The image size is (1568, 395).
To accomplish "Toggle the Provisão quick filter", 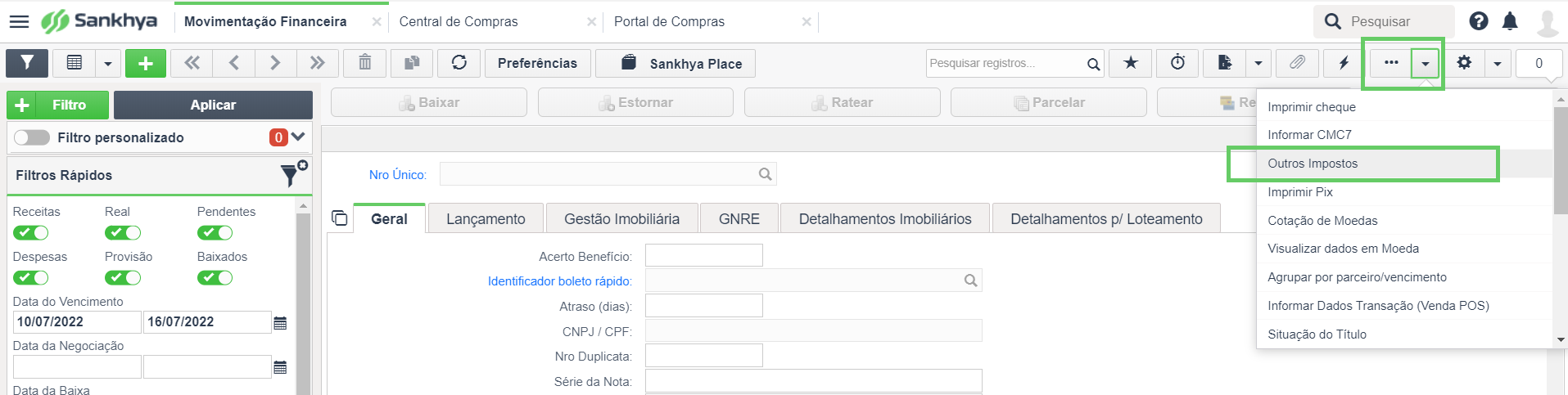I will 123,278.
